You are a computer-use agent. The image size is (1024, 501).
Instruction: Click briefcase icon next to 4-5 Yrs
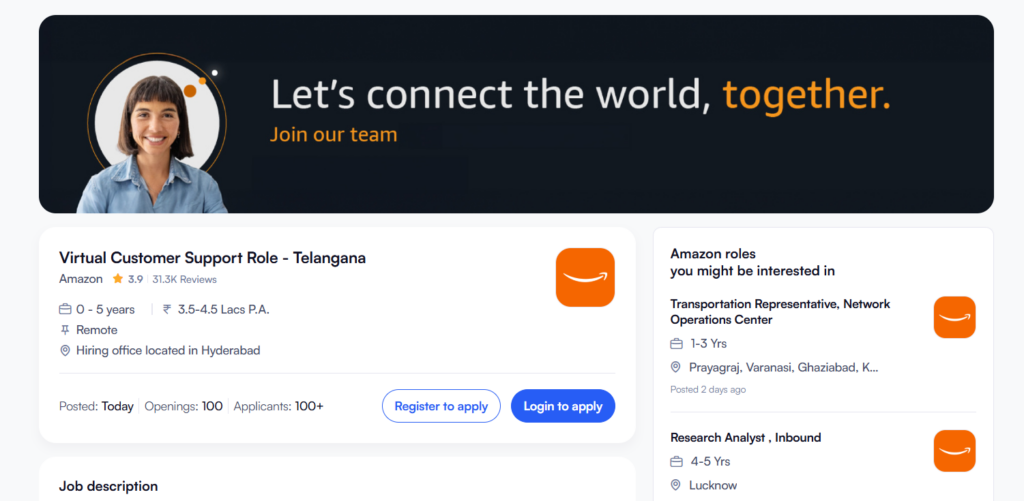677,462
